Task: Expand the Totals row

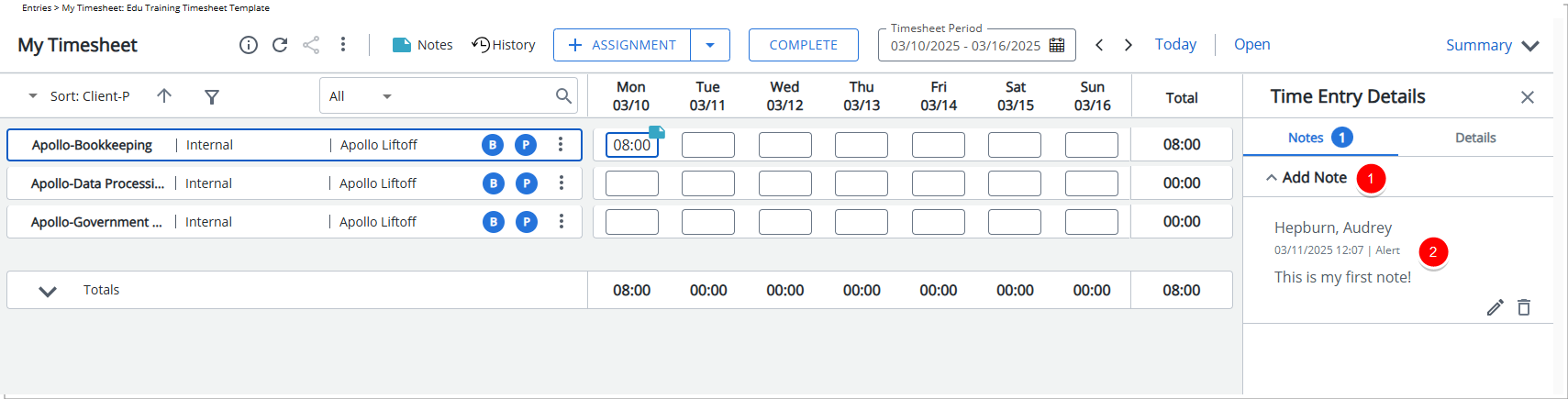Action: pos(48,291)
